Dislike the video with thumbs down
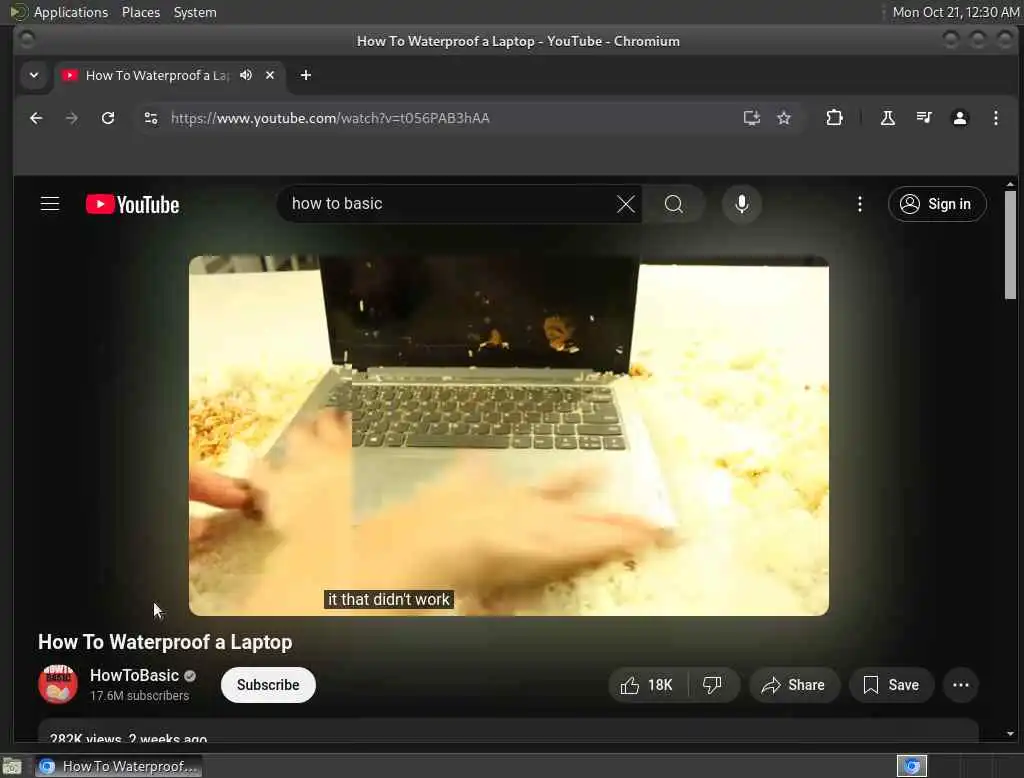 pyautogui.click(x=712, y=685)
